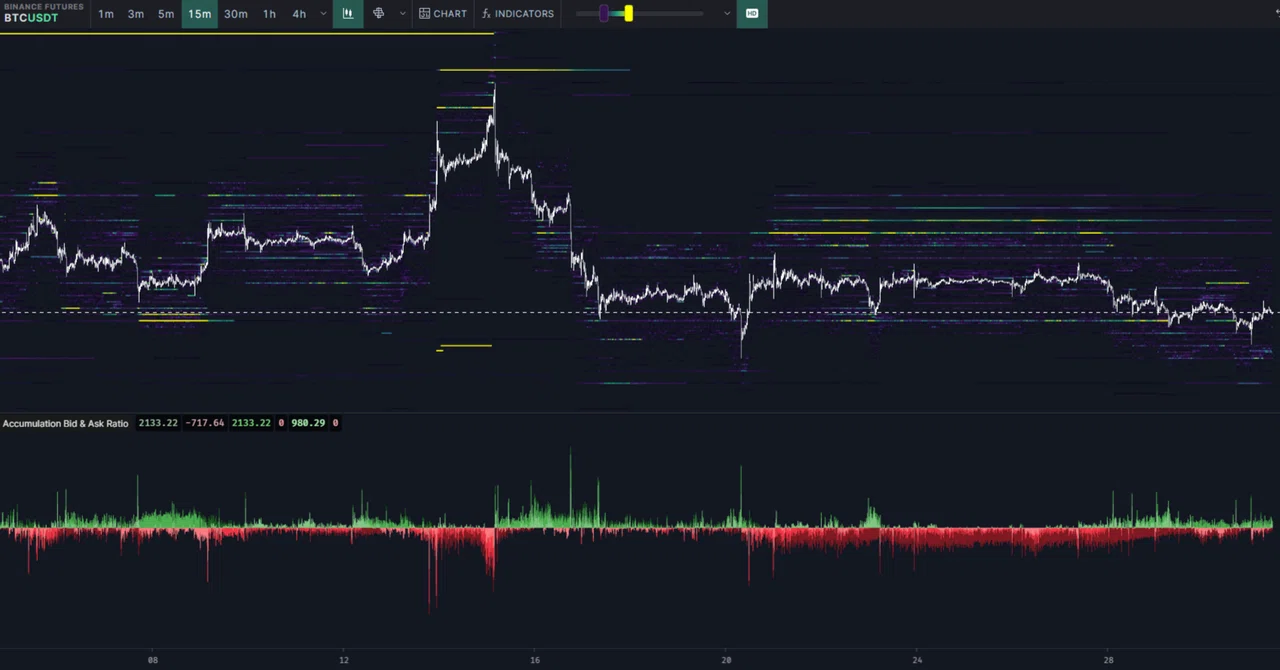Click the candlestick chart type icon
The image size is (1280, 670).
tap(348, 14)
